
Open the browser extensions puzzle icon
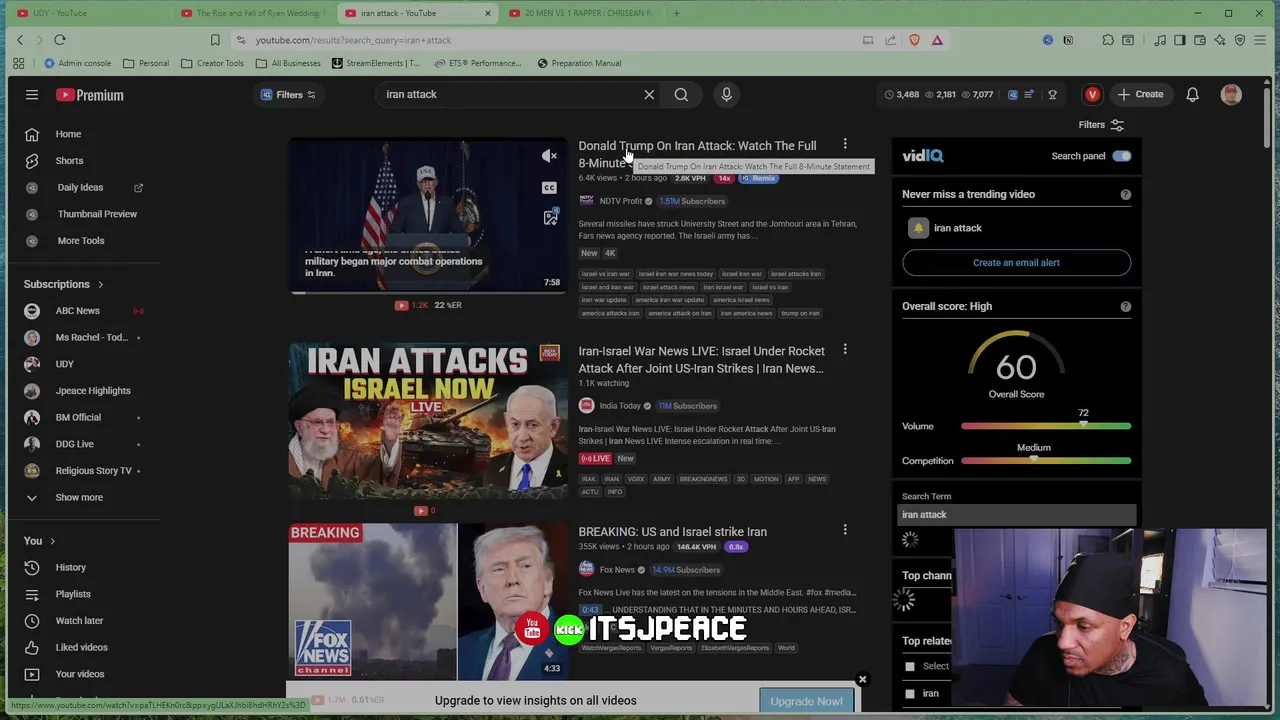(x=1108, y=40)
